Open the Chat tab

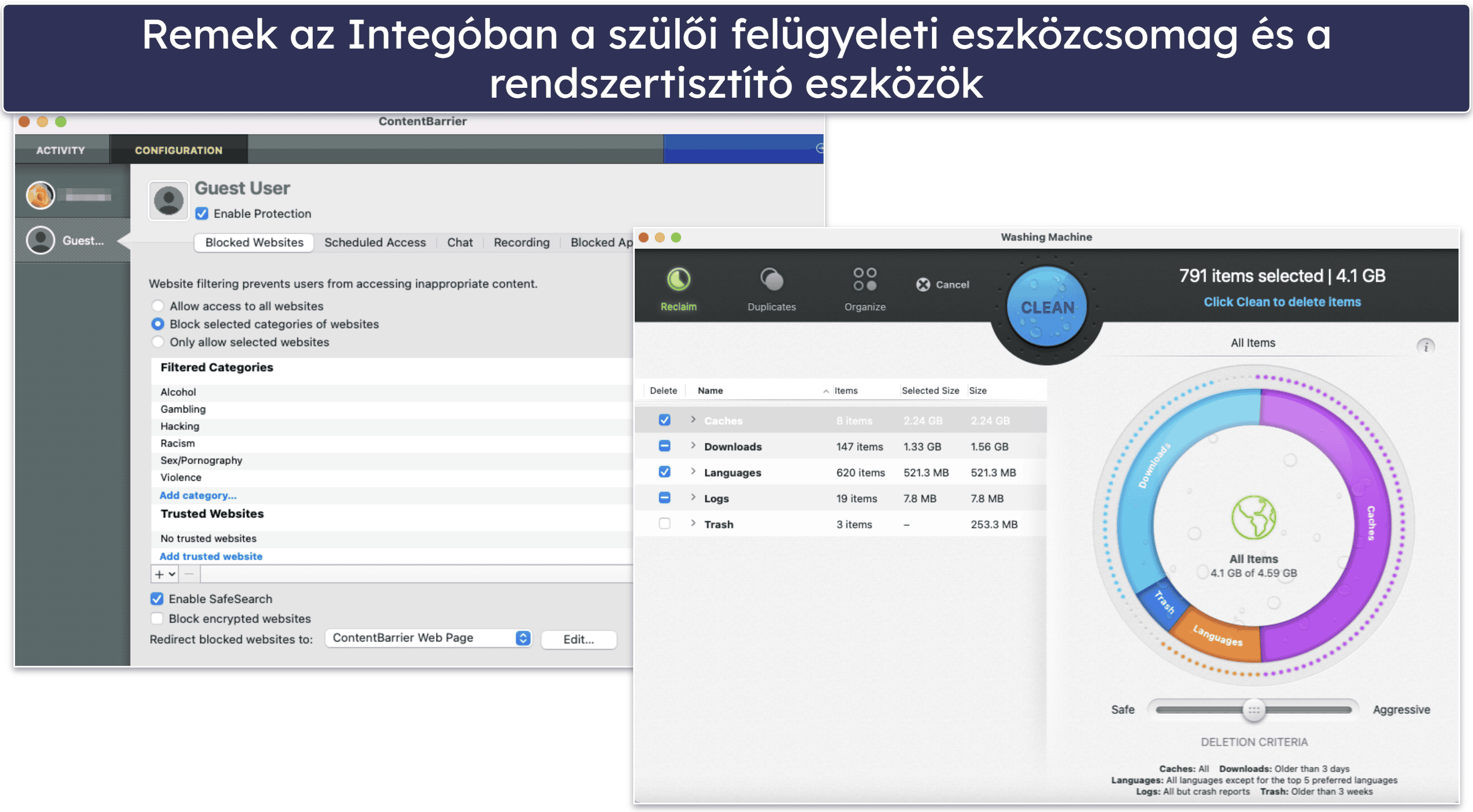click(460, 242)
